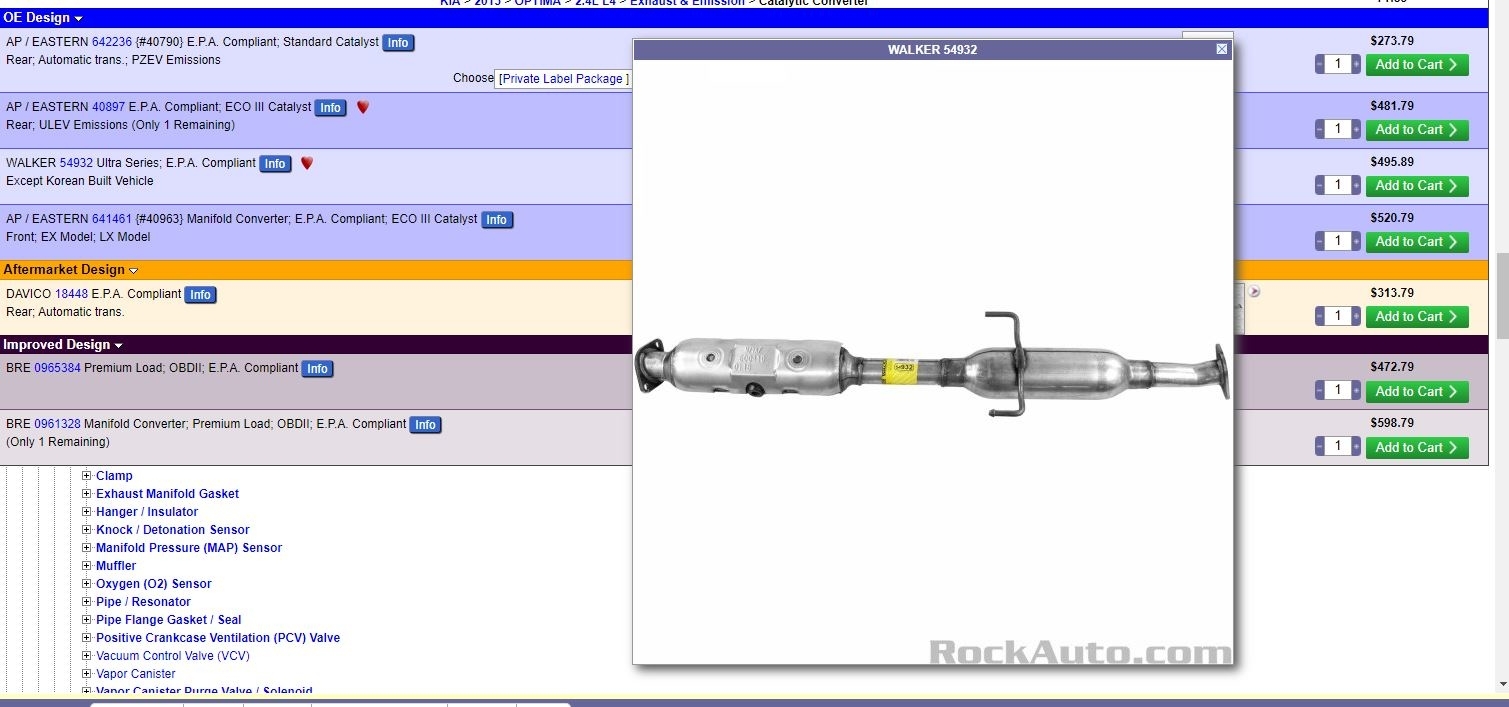
Task: Open Info for AP/EASTERN 642236
Action: coord(398,43)
